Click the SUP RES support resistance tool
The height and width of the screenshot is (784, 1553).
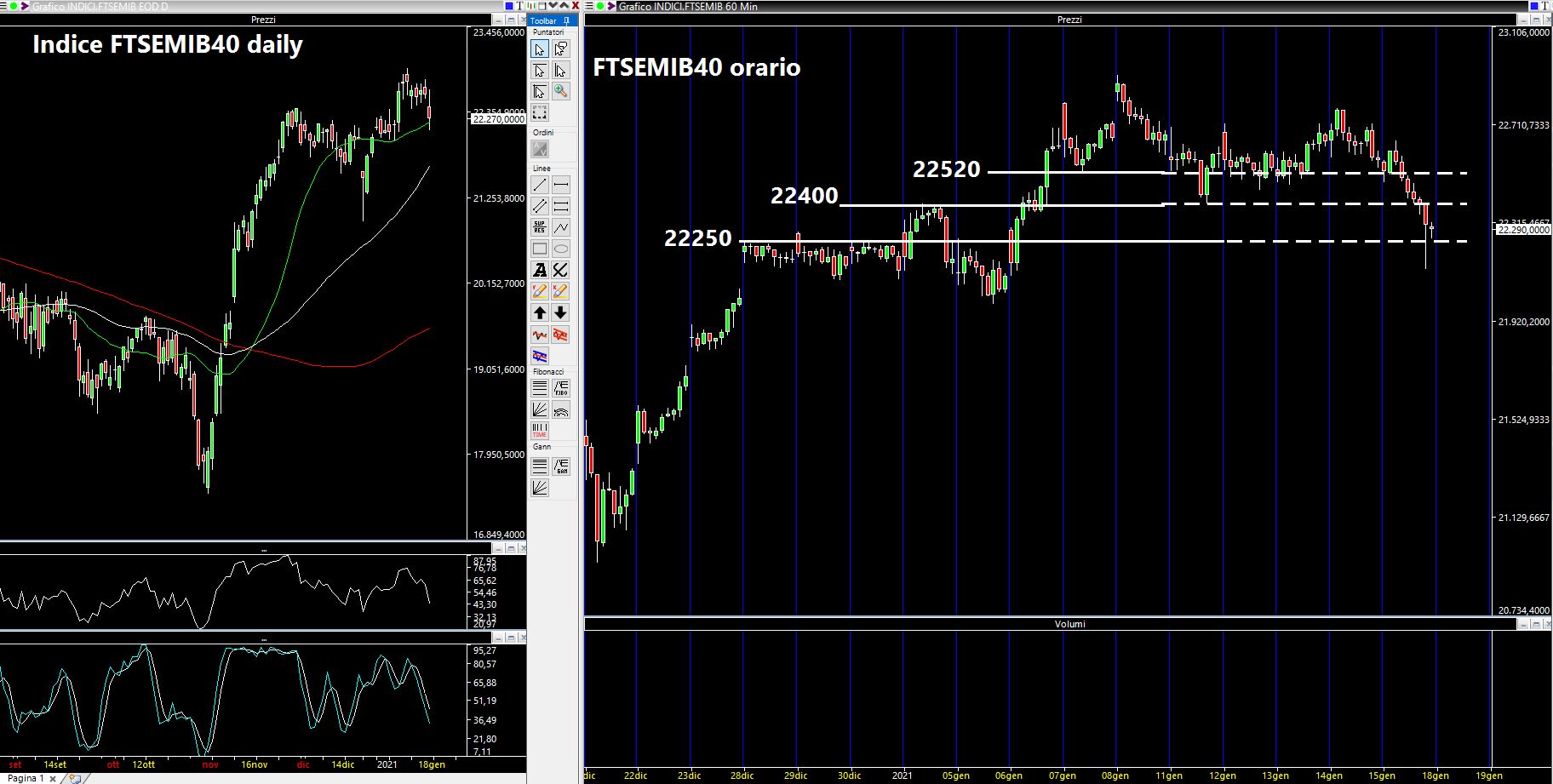(x=540, y=227)
